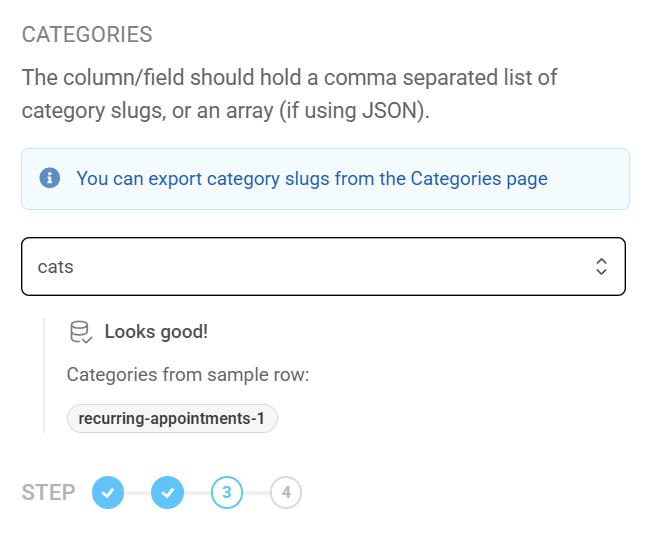Select the current step 3 circle
Screen dimensions: 655x539
coord(227,492)
